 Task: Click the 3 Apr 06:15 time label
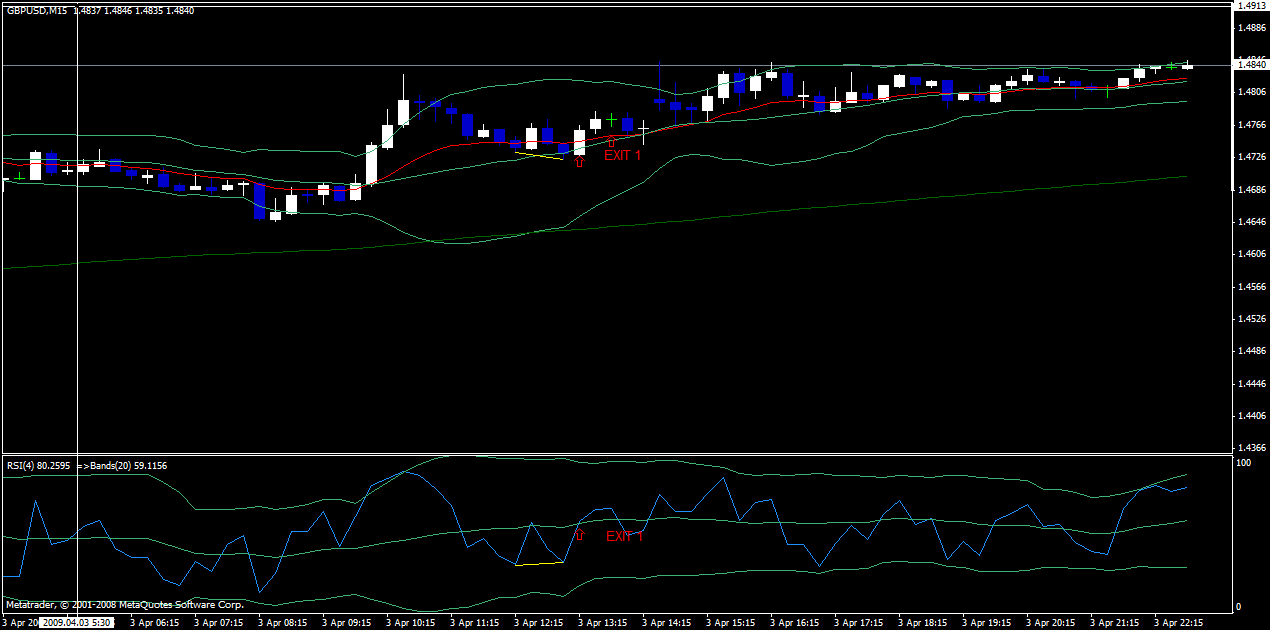155,622
